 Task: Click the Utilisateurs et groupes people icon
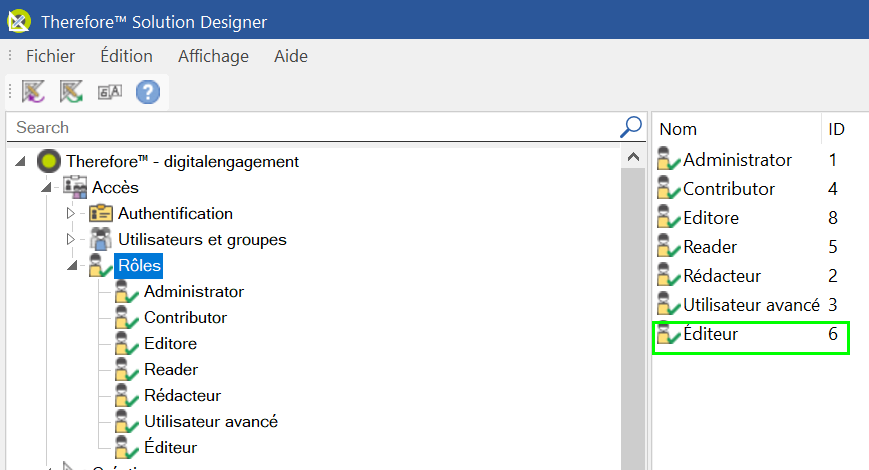(101, 239)
